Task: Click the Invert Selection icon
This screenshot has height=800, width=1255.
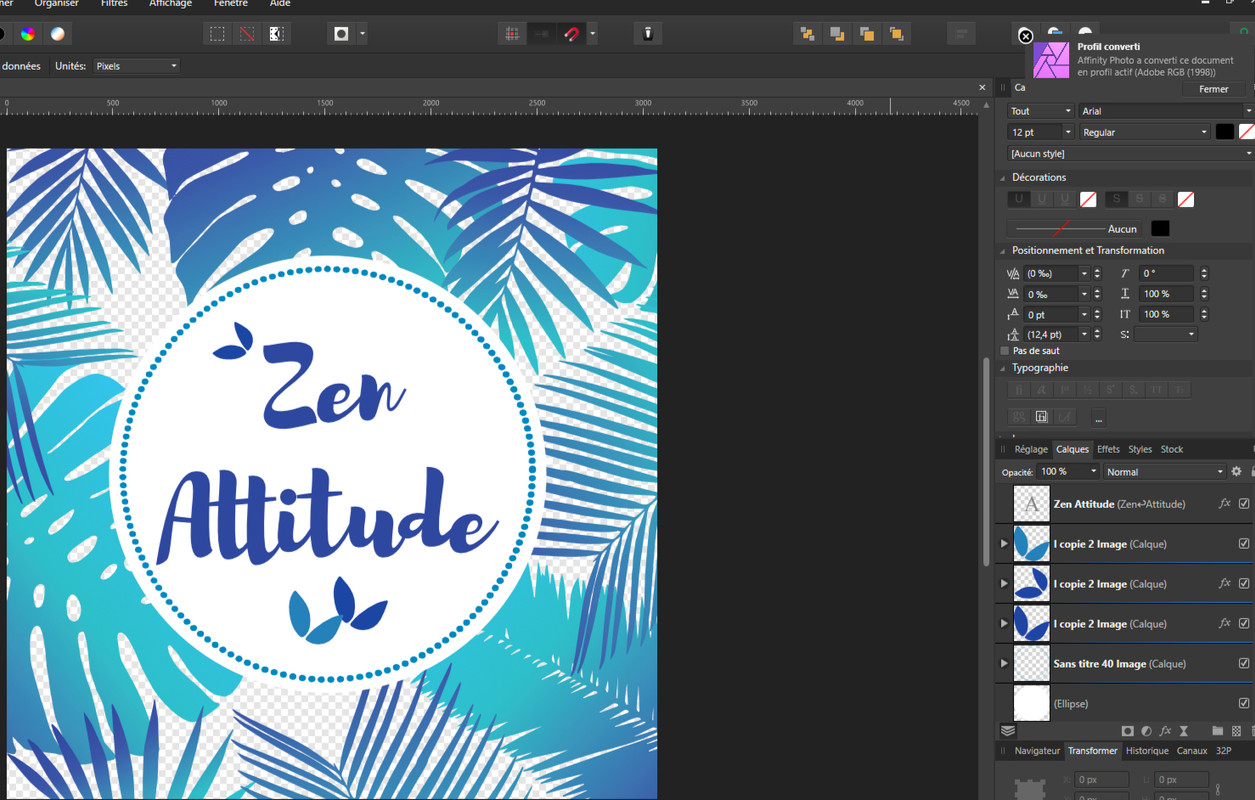Action: [276, 34]
